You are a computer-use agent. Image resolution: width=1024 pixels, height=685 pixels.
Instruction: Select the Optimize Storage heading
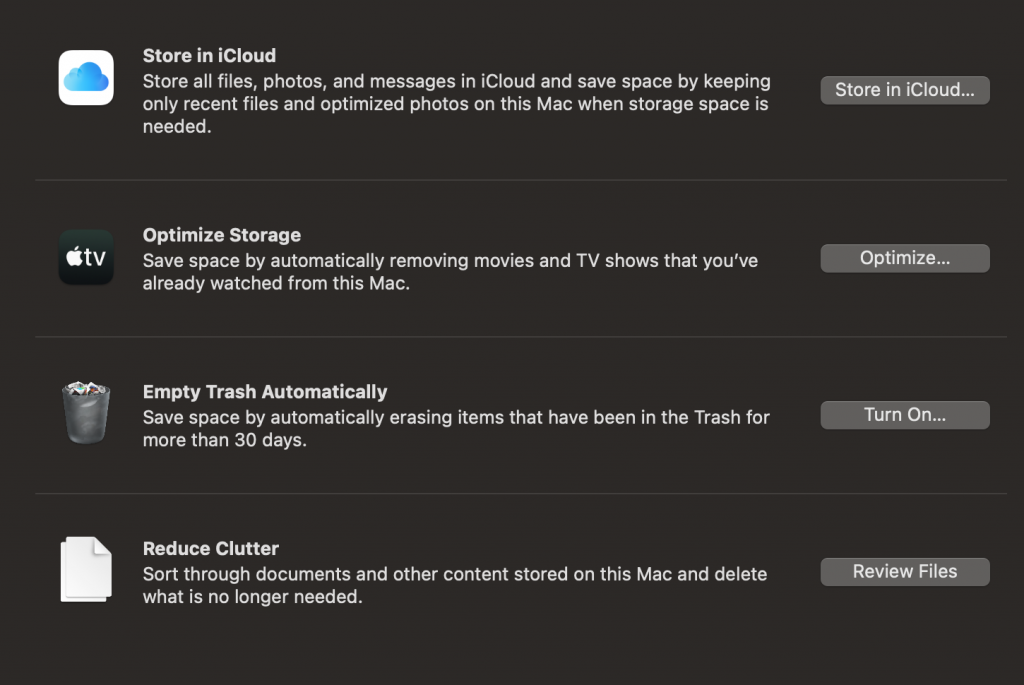(x=221, y=235)
